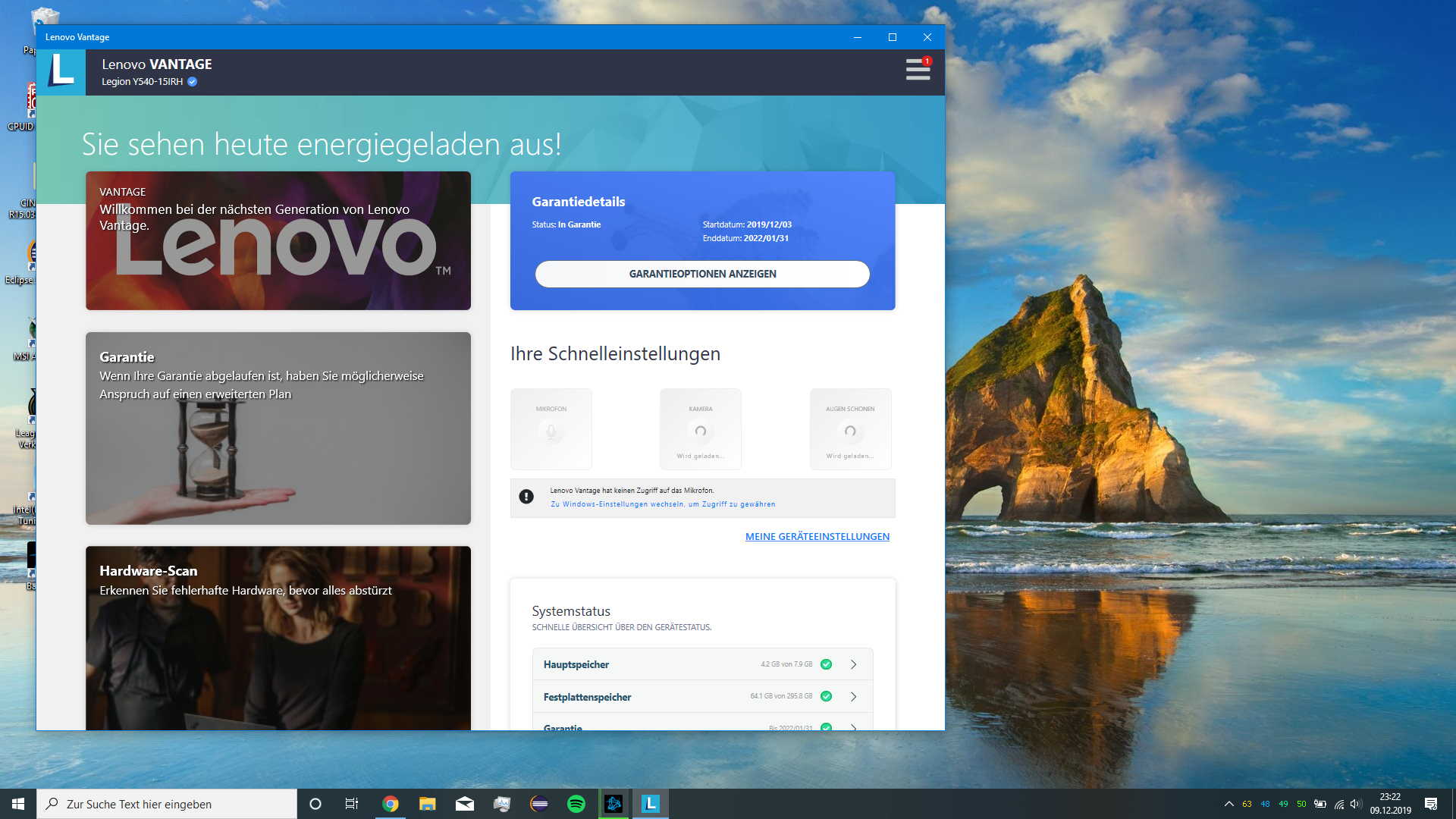Viewport: 1456px width, 819px height.
Task: Click the warning exclamation icon in the microphone notice
Action: tap(526, 497)
